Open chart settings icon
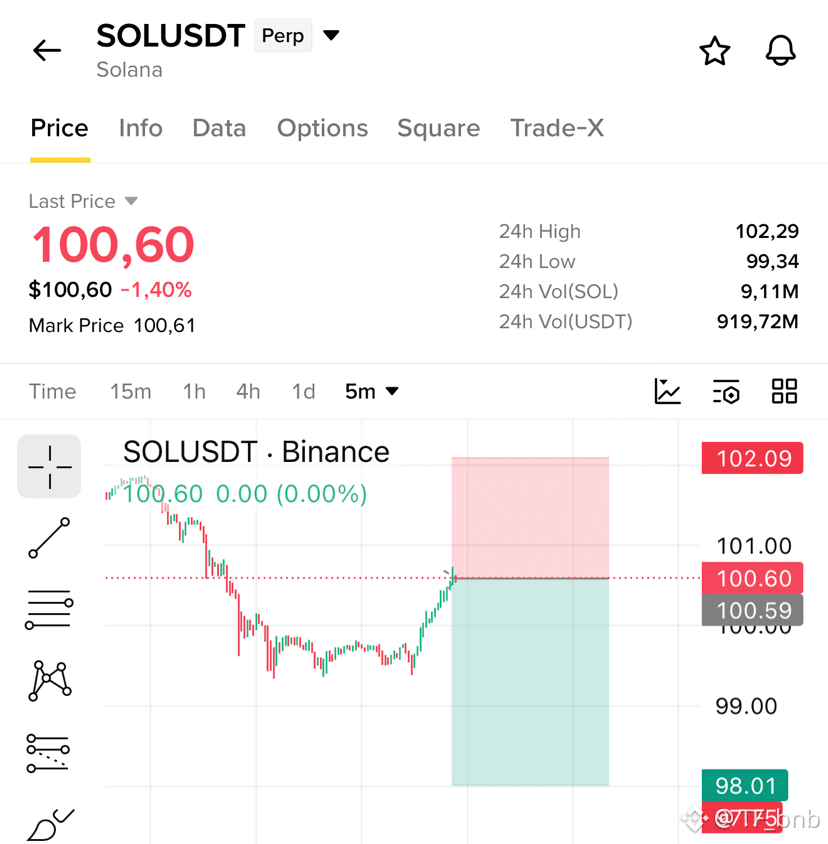 (726, 391)
